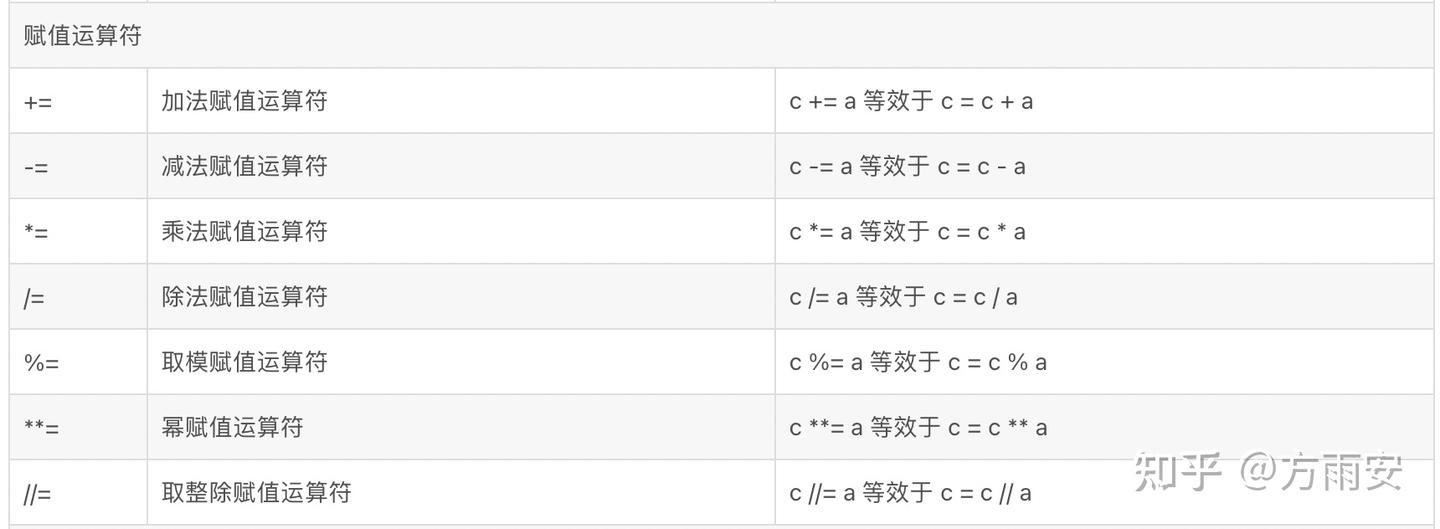Image resolution: width=1440 pixels, height=529 pixels.
Task: Select the 乘法赋值运算符 description text
Action: click(x=244, y=232)
